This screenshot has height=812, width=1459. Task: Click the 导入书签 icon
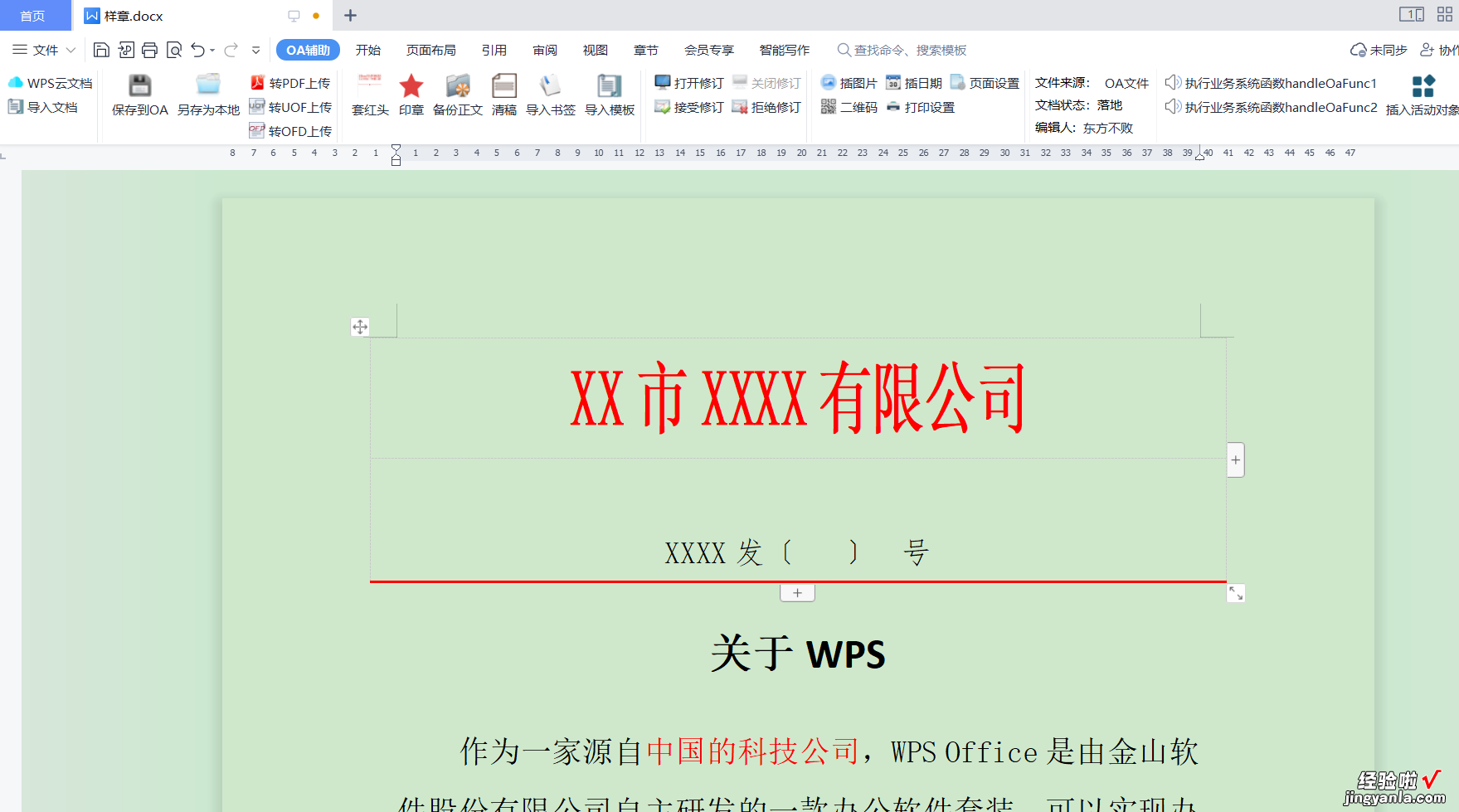(x=550, y=85)
